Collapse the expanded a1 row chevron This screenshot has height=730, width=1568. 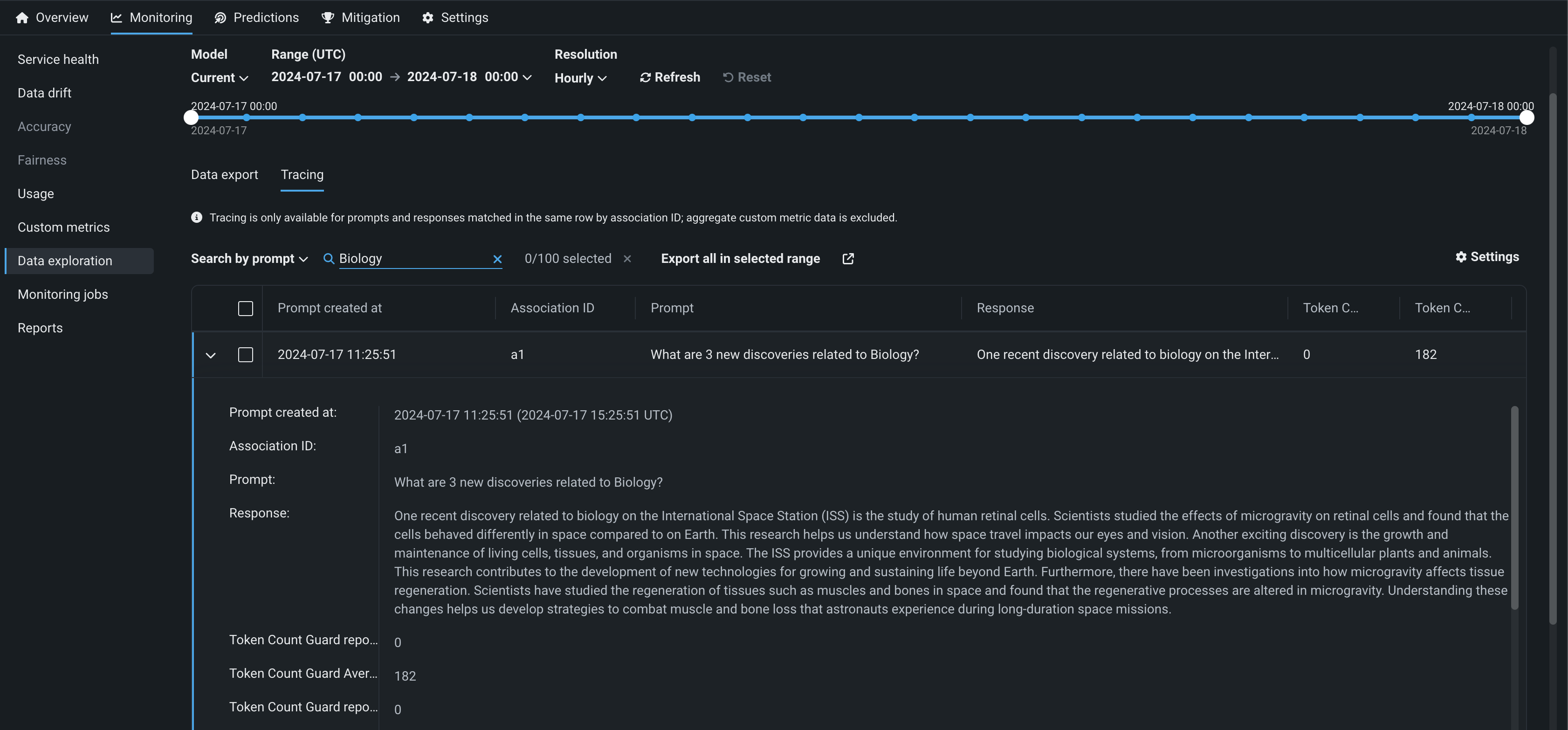click(211, 355)
